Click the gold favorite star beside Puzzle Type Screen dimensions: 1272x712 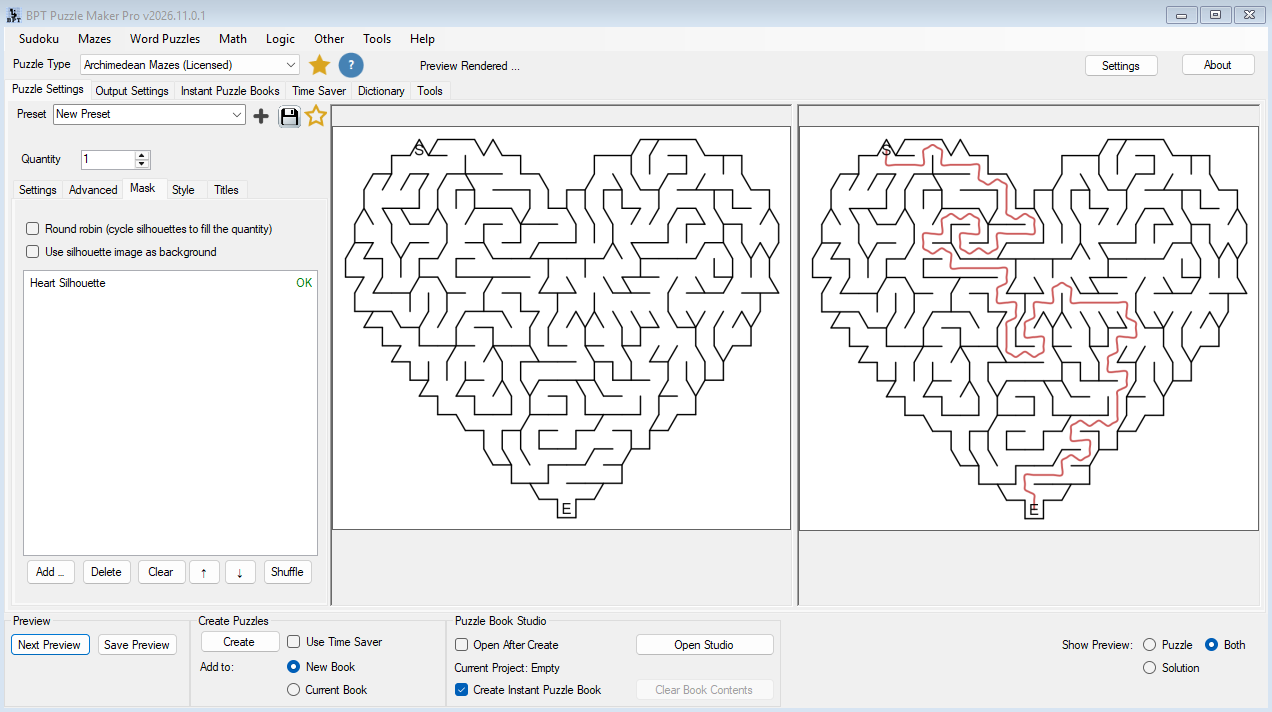click(319, 65)
